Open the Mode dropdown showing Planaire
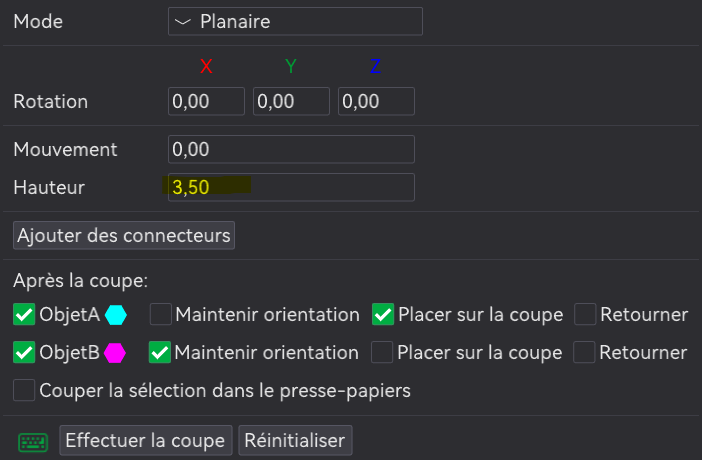Screen dimensions: 702x460 295,21
